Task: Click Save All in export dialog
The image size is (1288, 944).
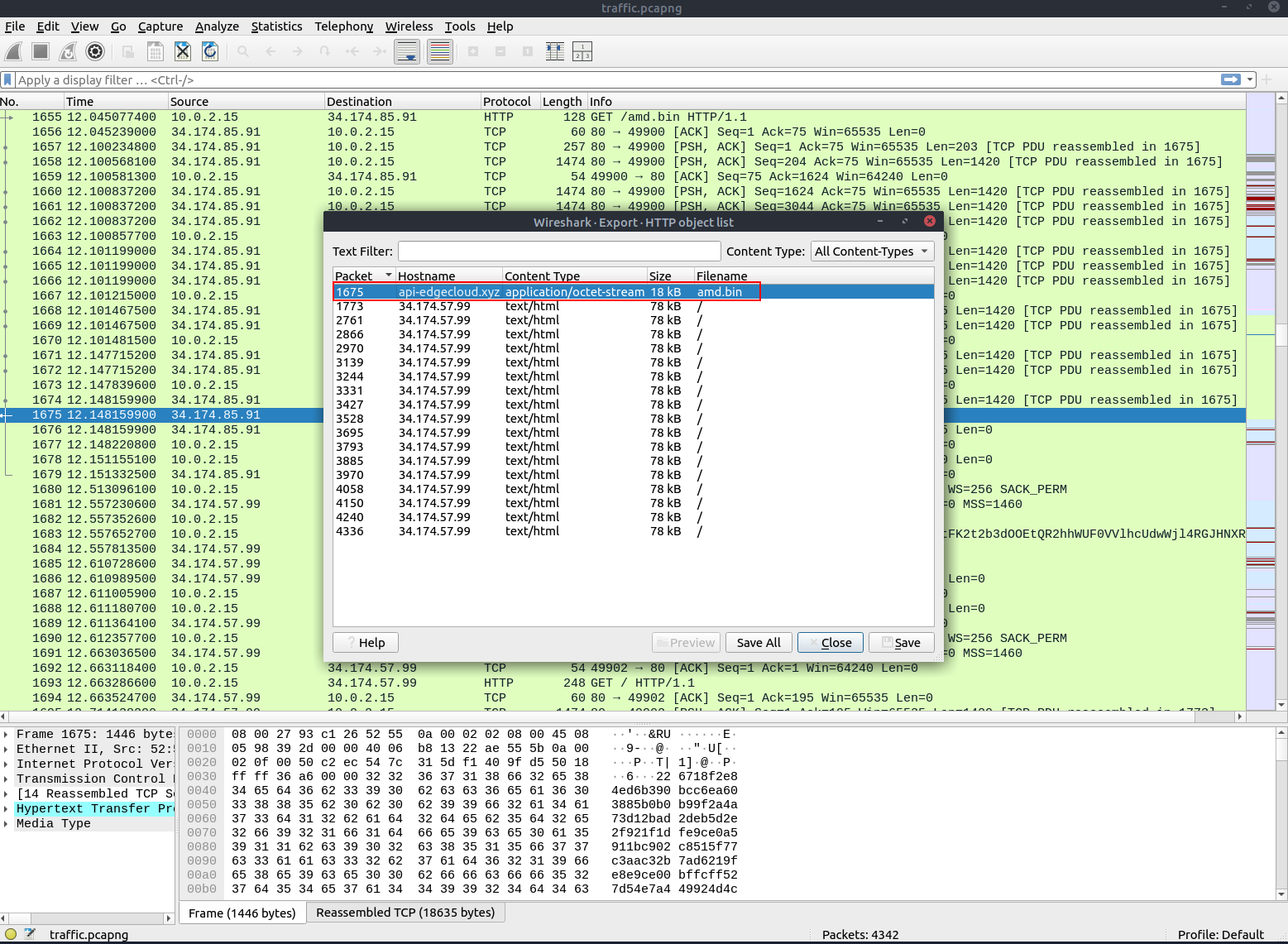Action: (759, 643)
